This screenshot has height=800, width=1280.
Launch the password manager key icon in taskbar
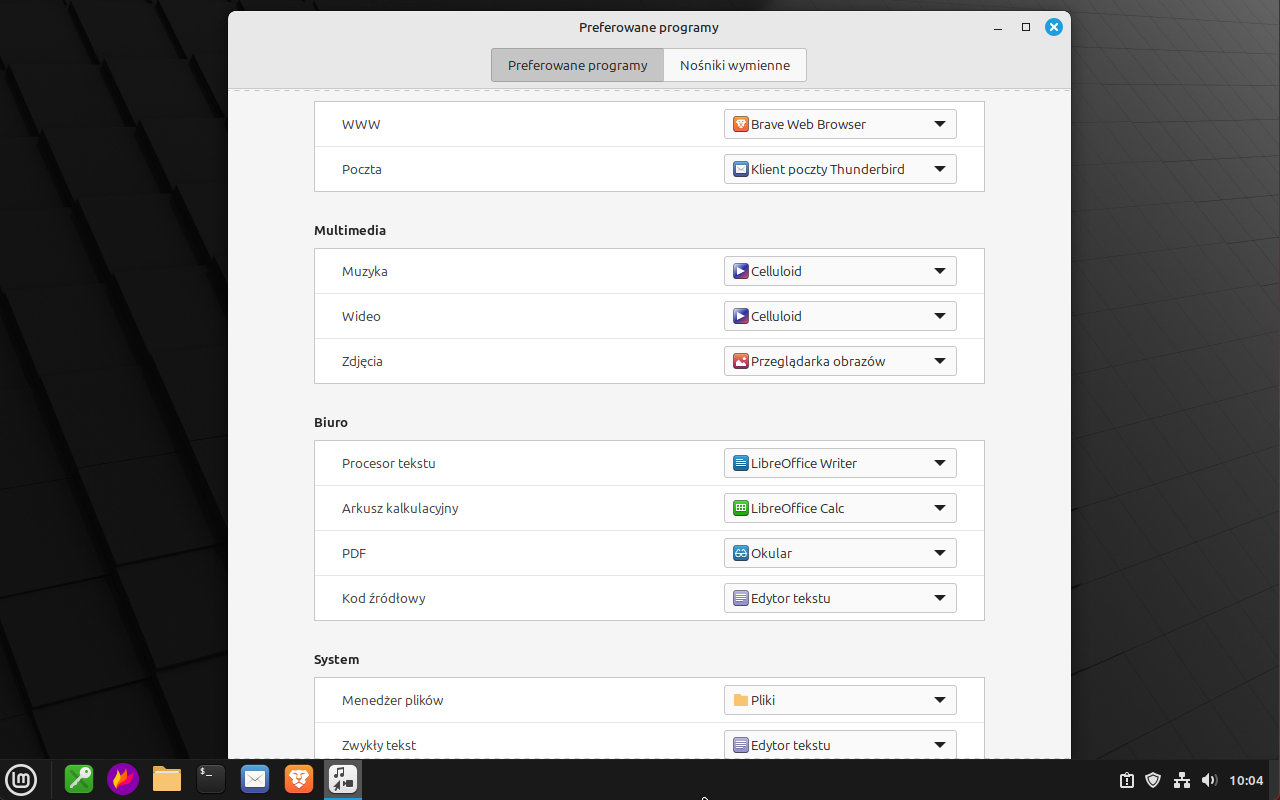[79, 778]
